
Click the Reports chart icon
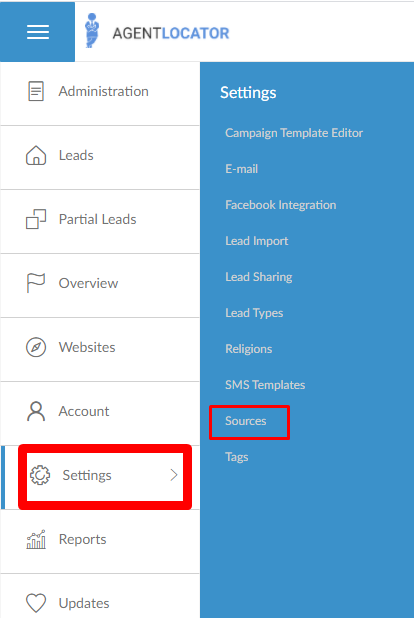point(36,539)
